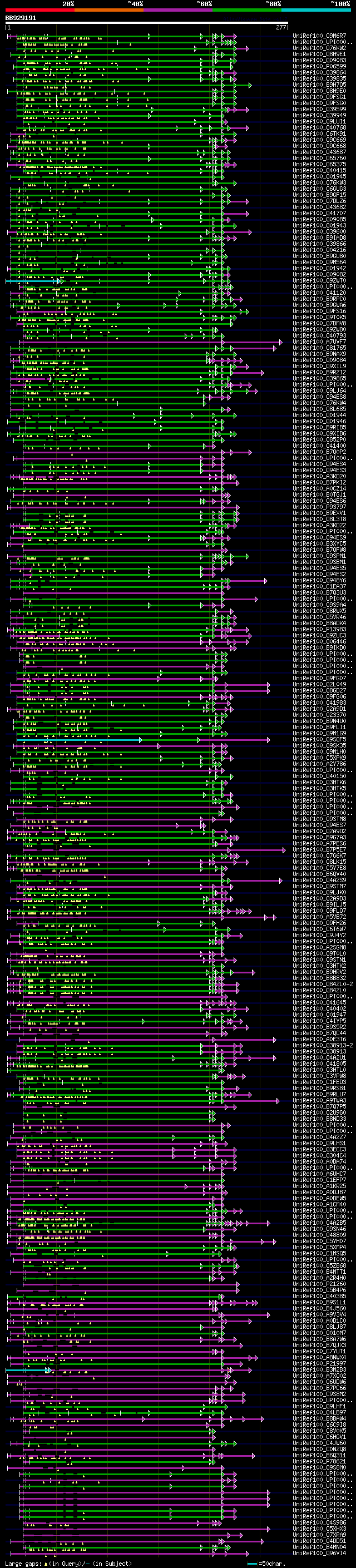The height and width of the screenshot is (1568, 356).
Task: Open hit UniRef100_P06599
Action: 319,66
